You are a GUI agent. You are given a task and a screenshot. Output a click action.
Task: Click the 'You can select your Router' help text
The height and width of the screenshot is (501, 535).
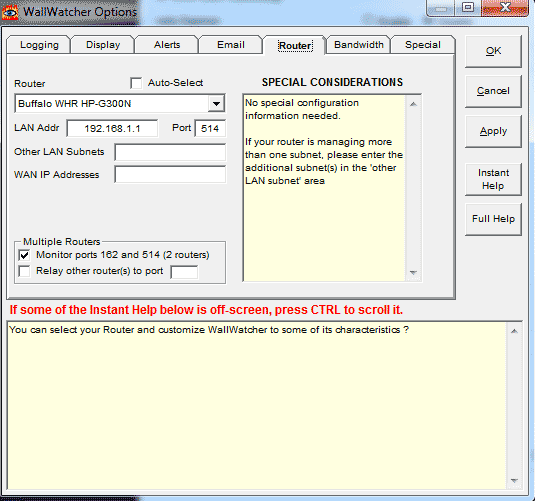click(x=209, y=330)
